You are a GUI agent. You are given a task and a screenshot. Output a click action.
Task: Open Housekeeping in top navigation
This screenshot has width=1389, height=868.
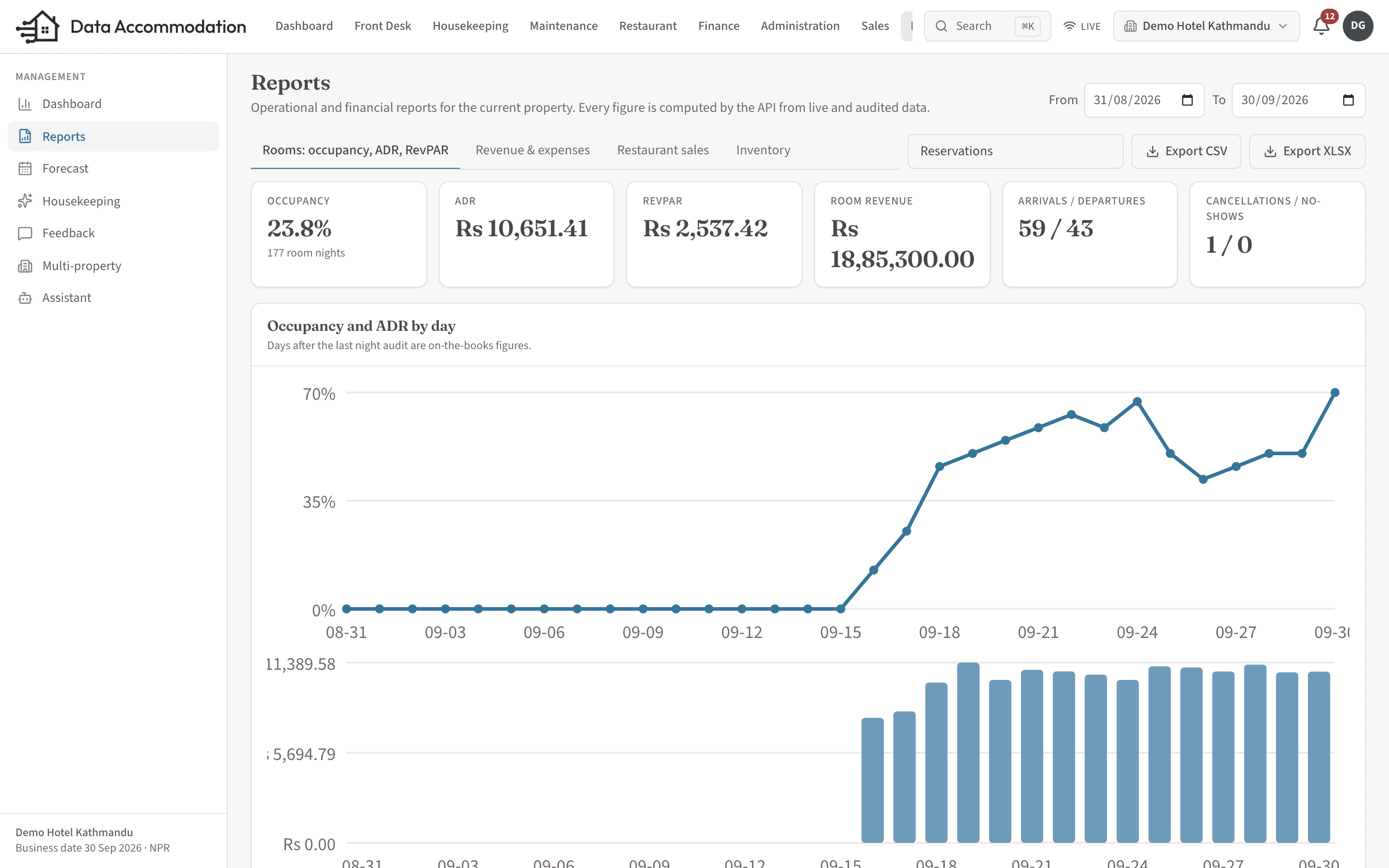(470, 26)
